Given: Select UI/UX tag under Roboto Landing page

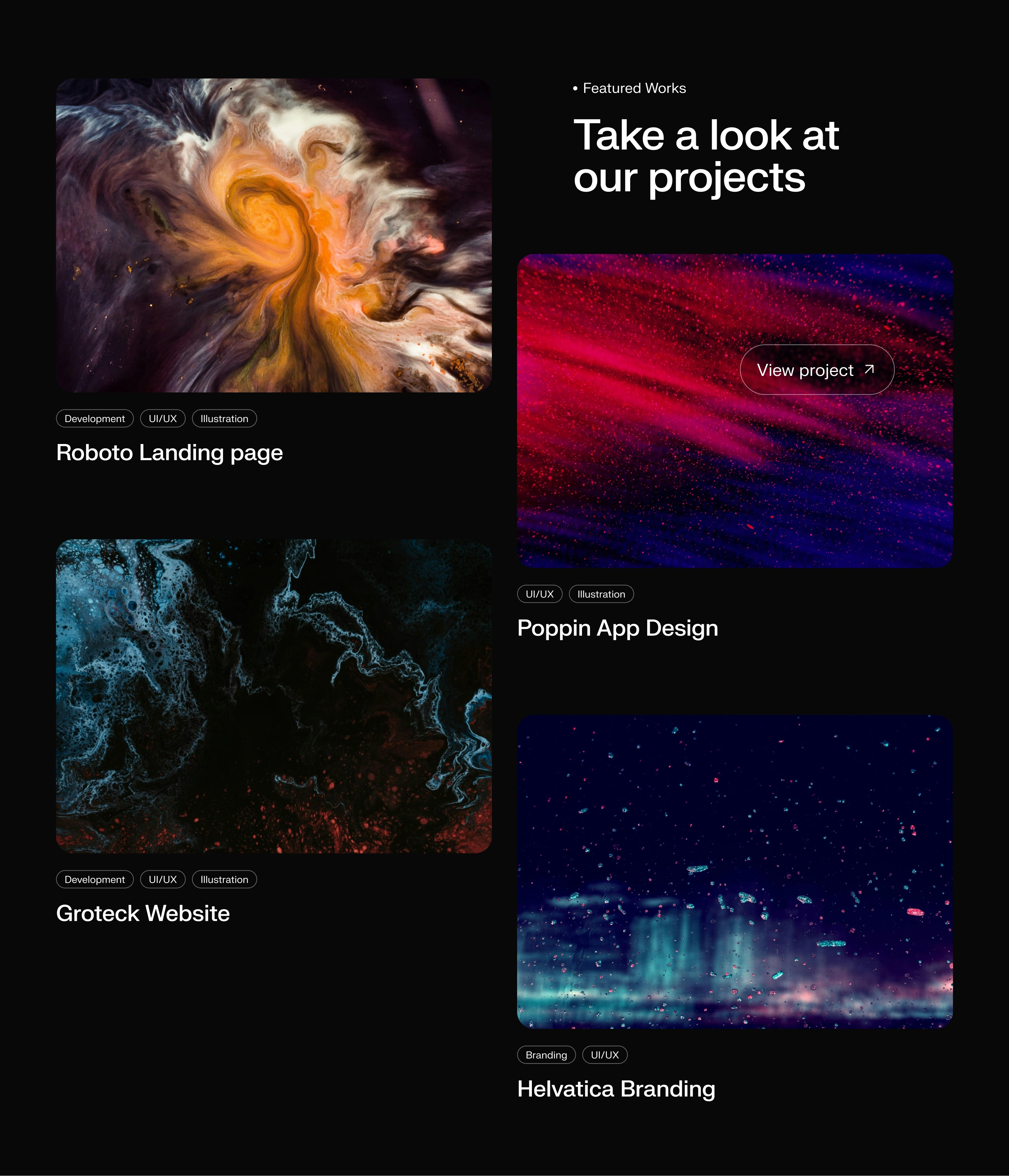Looking at the screenshot, I should [x=163, y=418].
